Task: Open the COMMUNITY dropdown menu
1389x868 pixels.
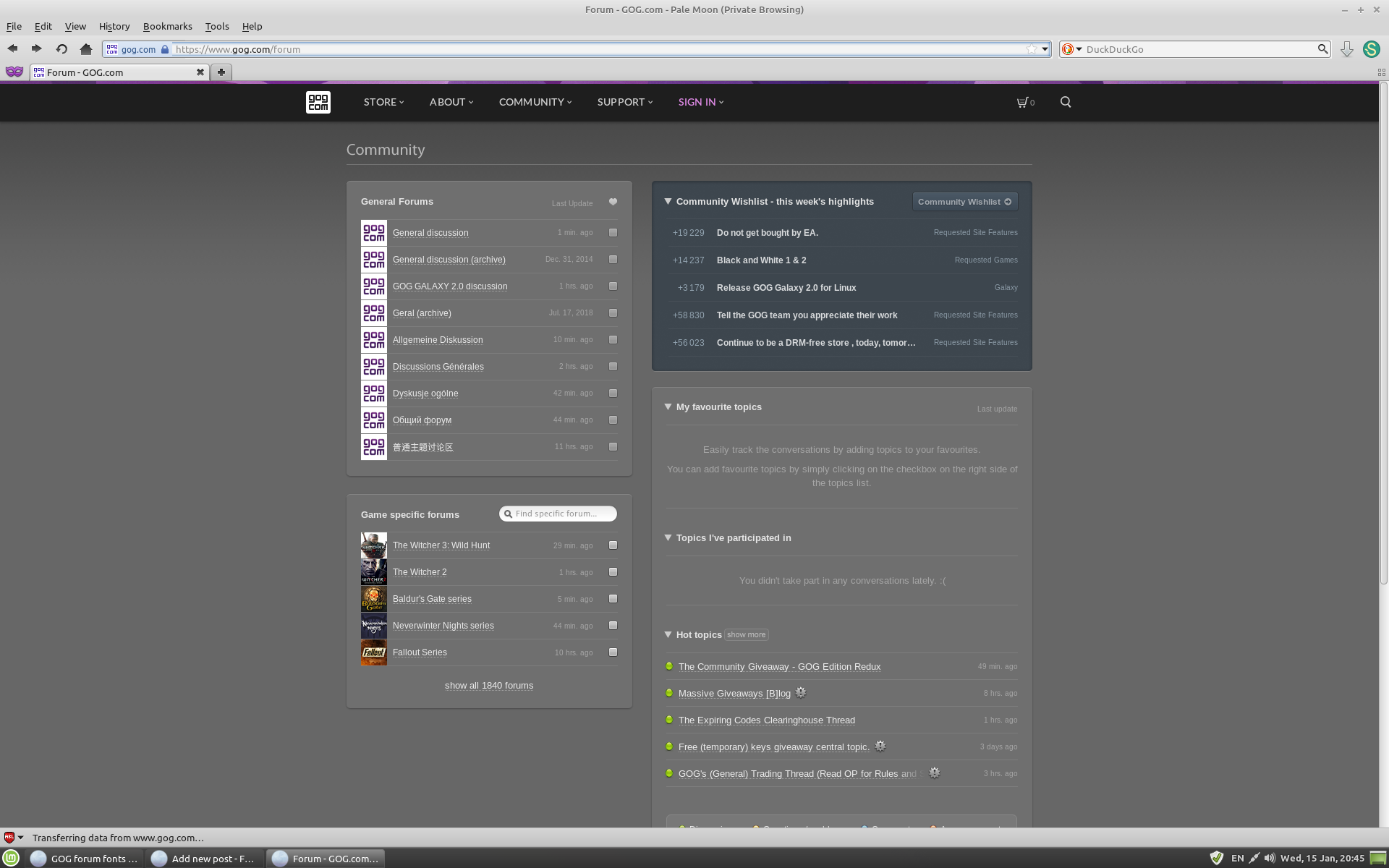Action: (535, 102)
